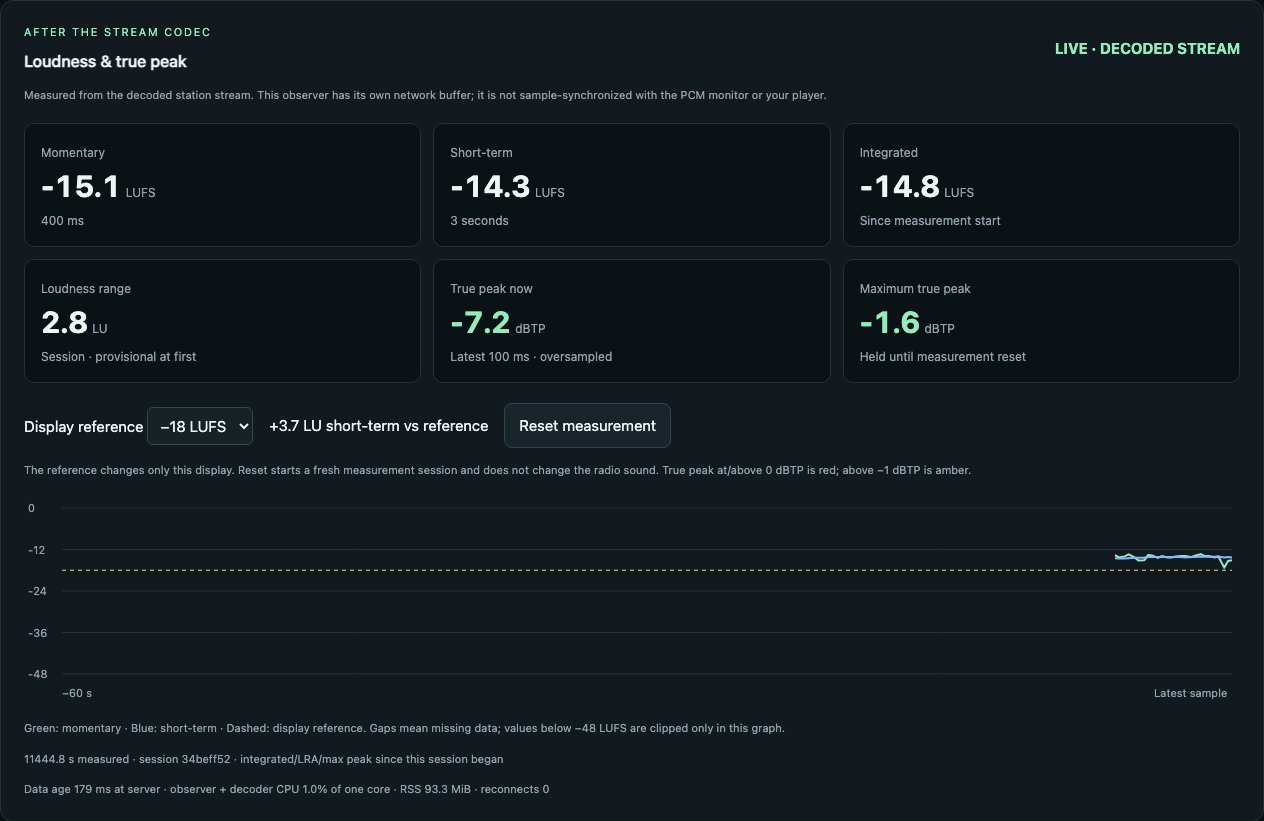
Task: Click the '400 ms' caption under Momentary
Action: click(60, 220)
